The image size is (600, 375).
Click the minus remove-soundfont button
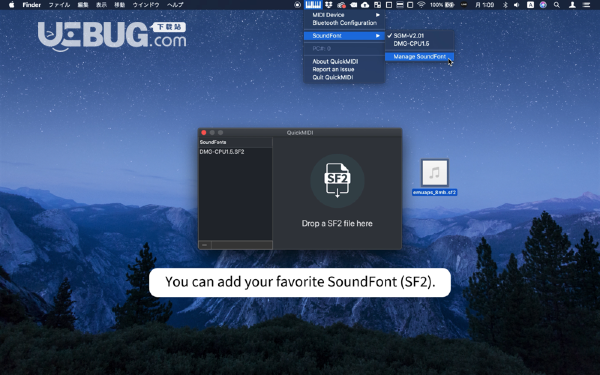point(205,245)
